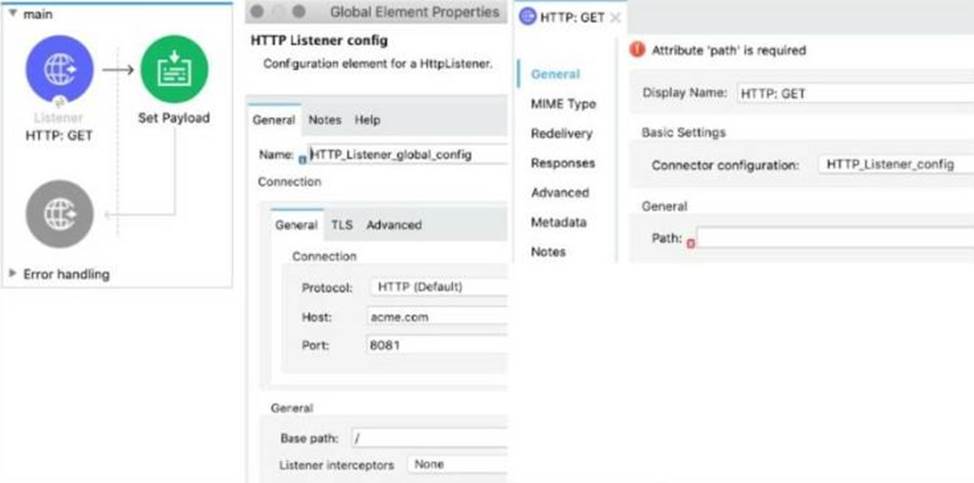
Task: Switch to the TLS connection tab
Action: (342, 225)
